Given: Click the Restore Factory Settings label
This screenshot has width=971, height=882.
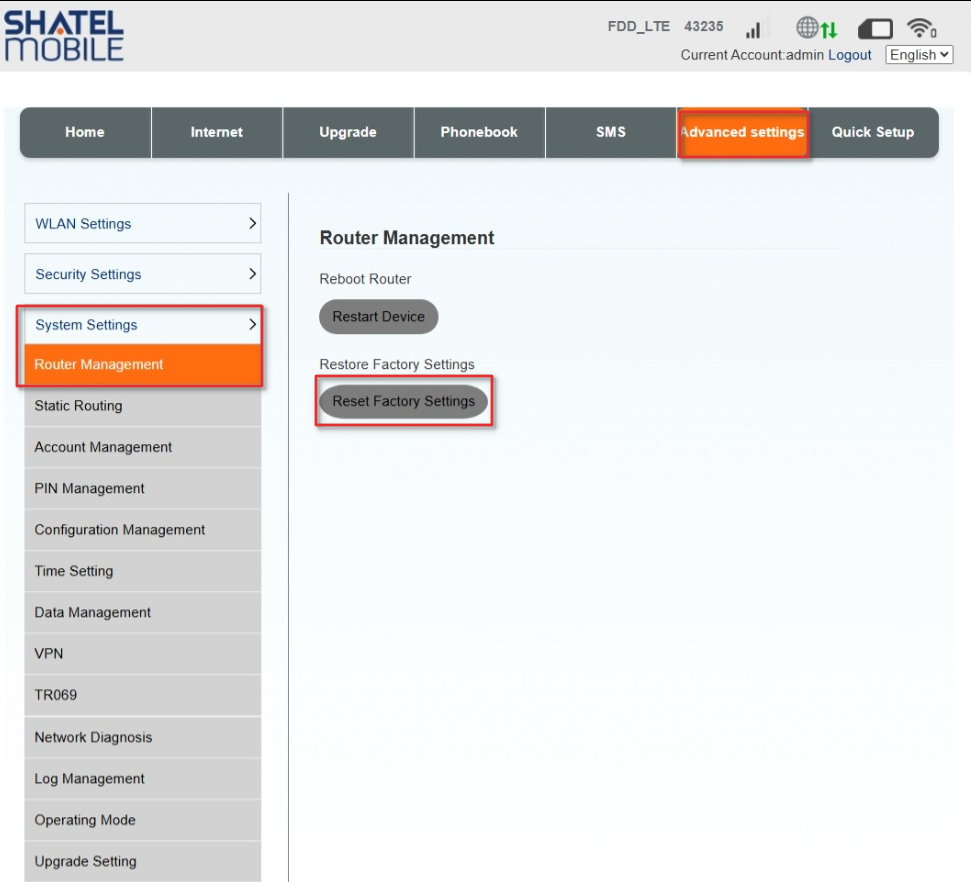Looking at the screenshot, I should (x=397, y=364).
